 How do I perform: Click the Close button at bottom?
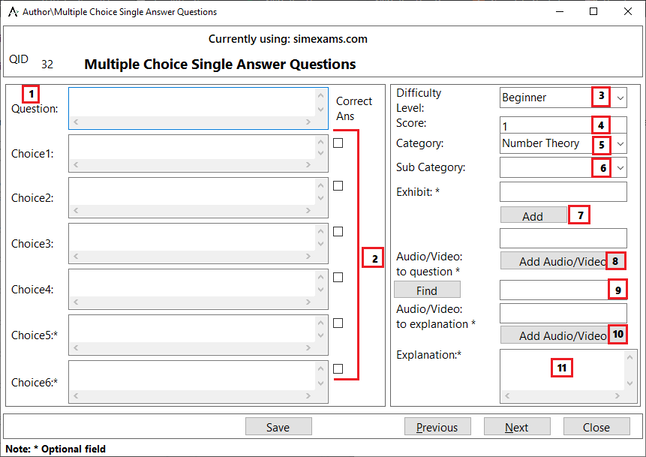point(596,427)
